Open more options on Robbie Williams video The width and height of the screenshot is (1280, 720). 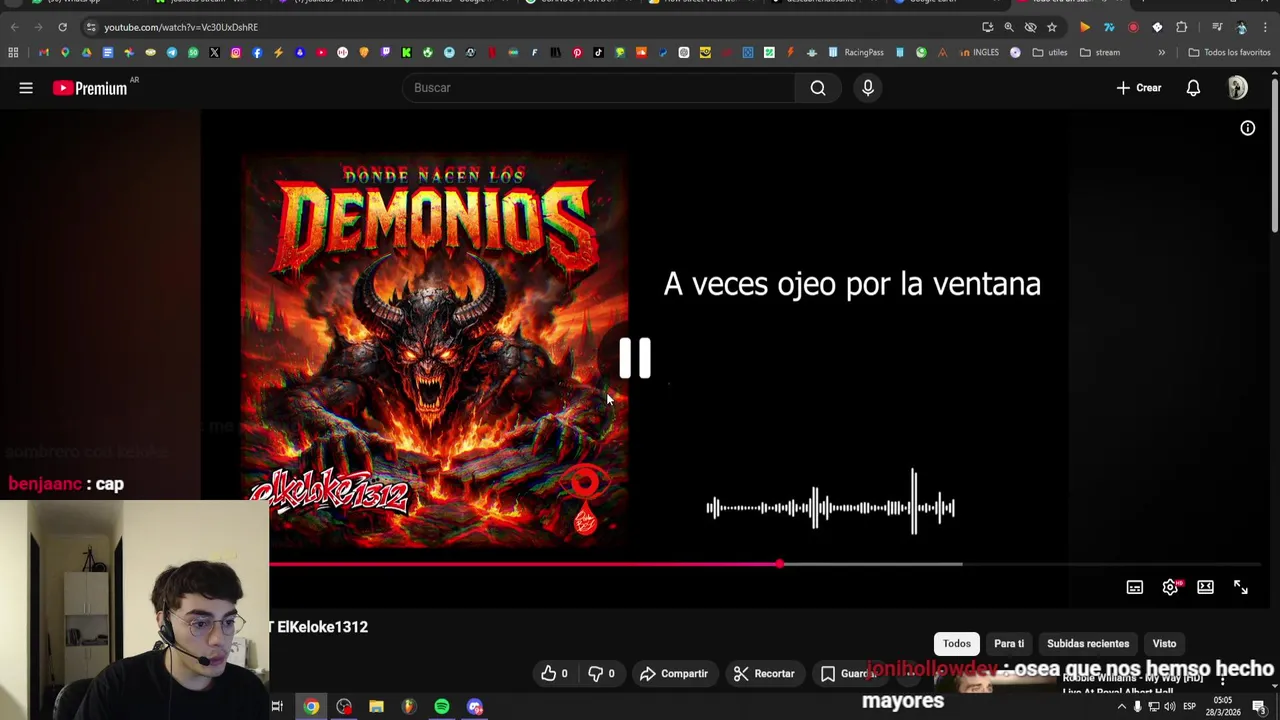tap(1222, 680)
